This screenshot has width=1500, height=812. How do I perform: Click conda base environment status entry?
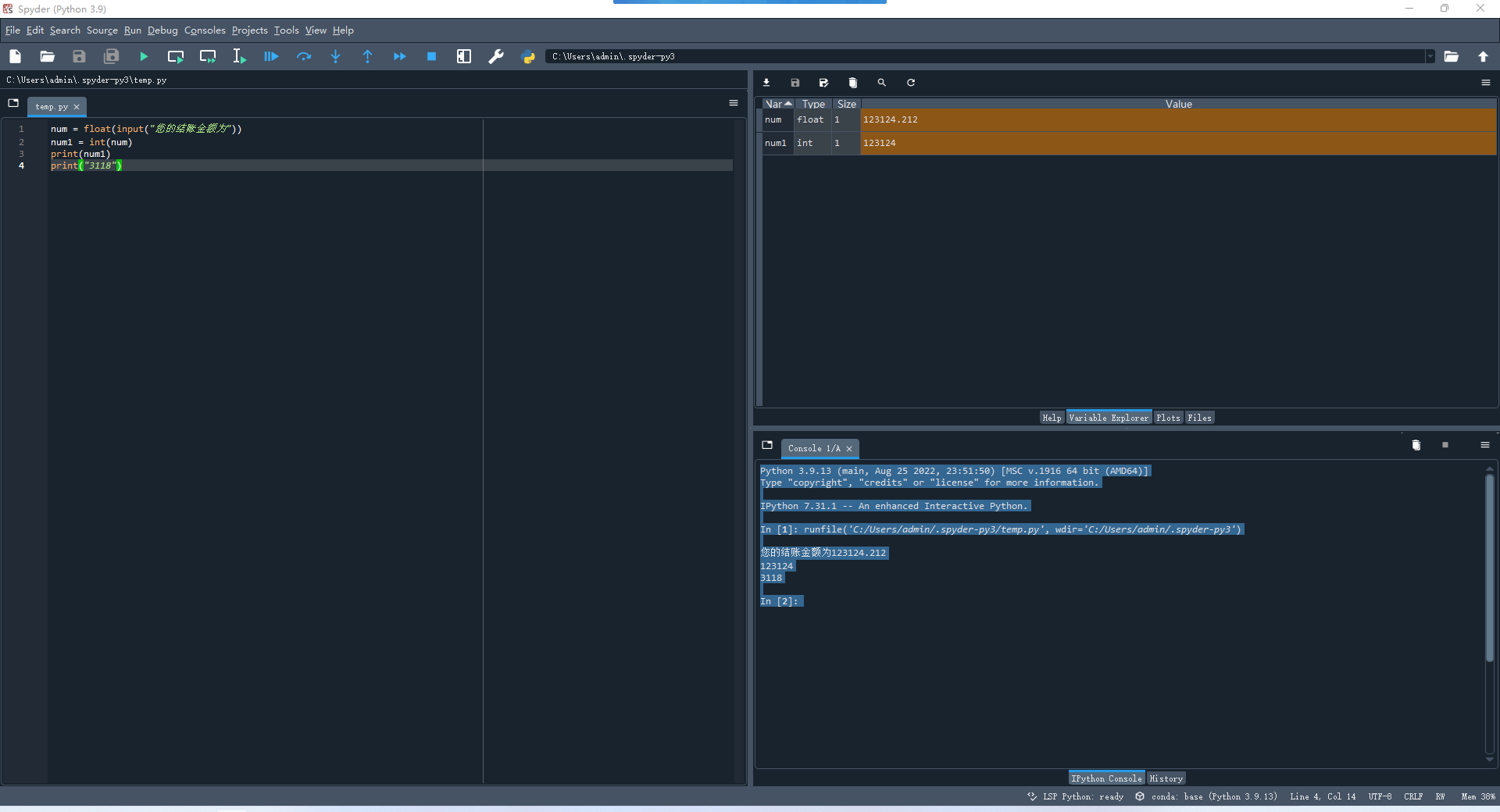pos(1206,796)
